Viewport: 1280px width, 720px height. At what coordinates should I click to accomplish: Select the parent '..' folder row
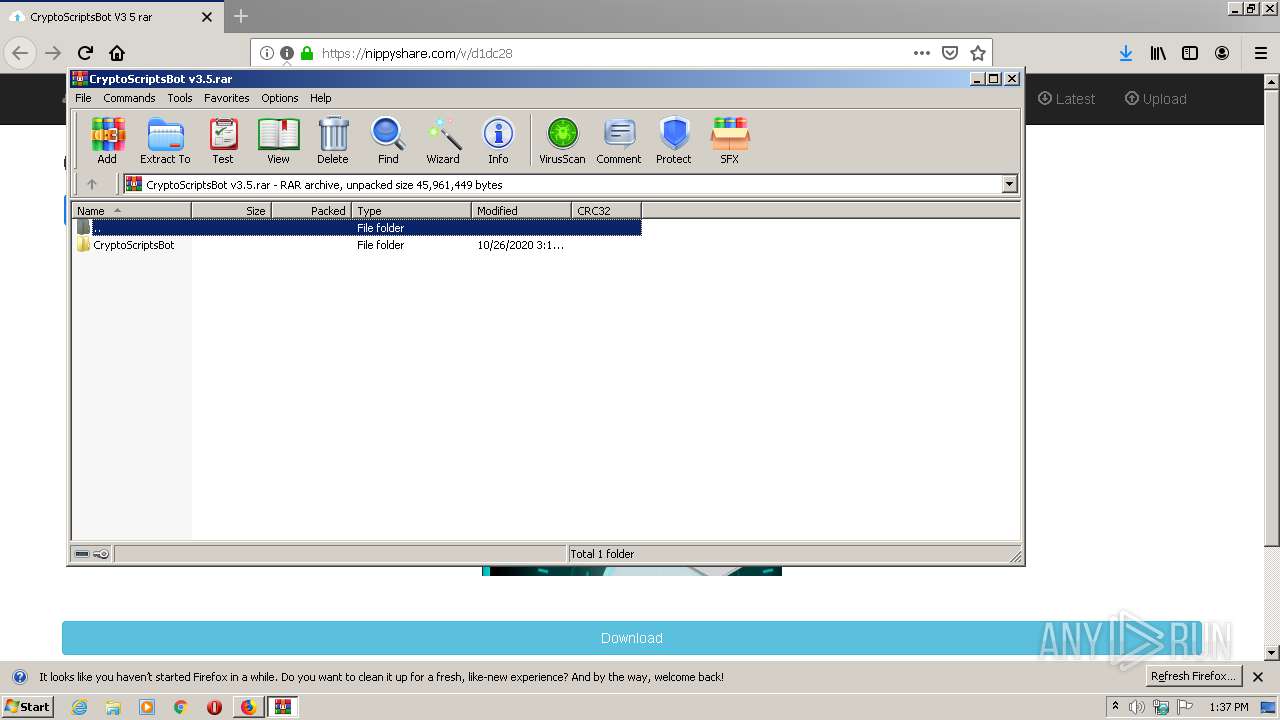pos(358,228)
